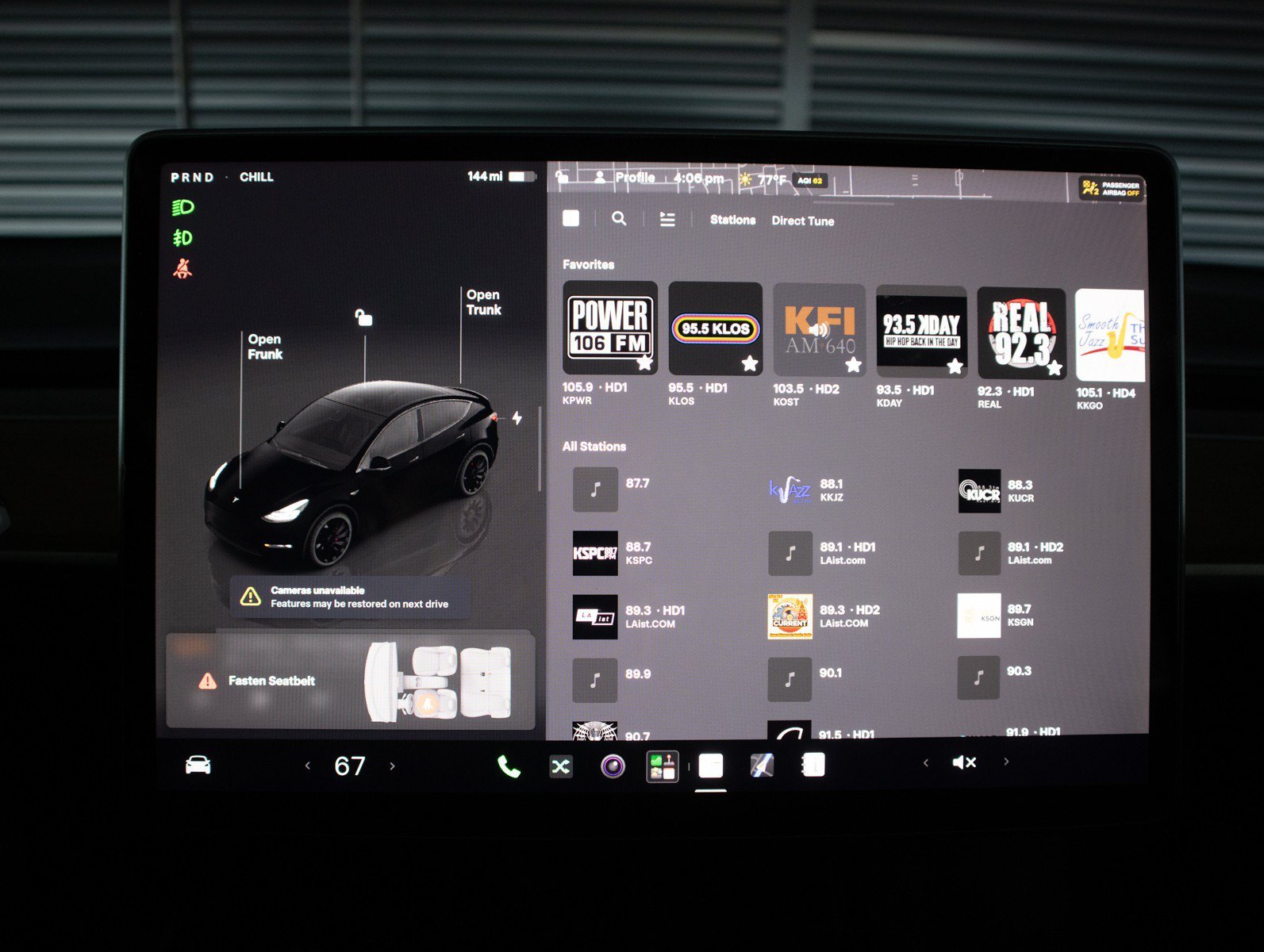Play KFI AM 640 favorite tile

pos(819,330)
